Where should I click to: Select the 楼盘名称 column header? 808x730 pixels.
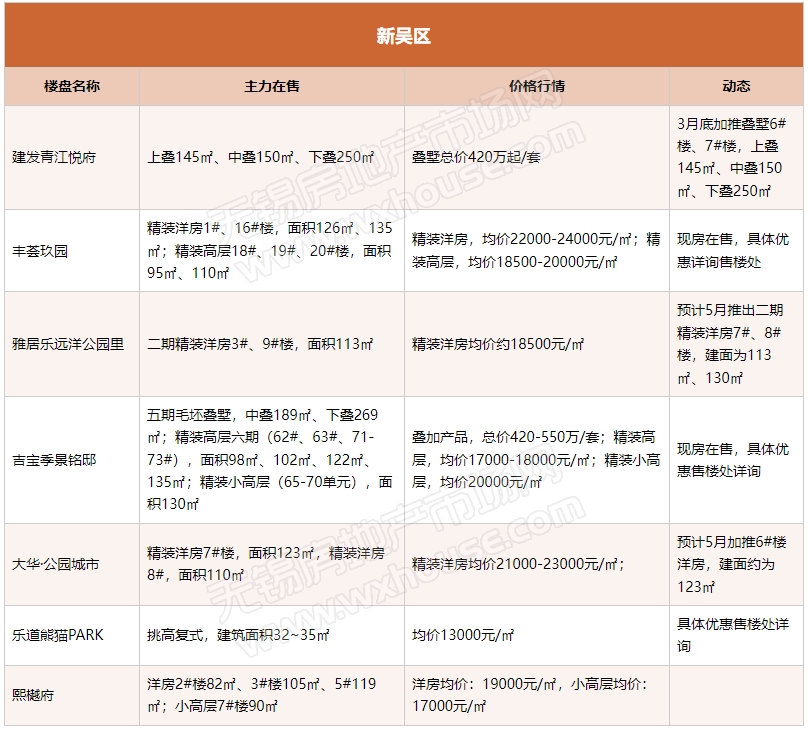[72, 86]
